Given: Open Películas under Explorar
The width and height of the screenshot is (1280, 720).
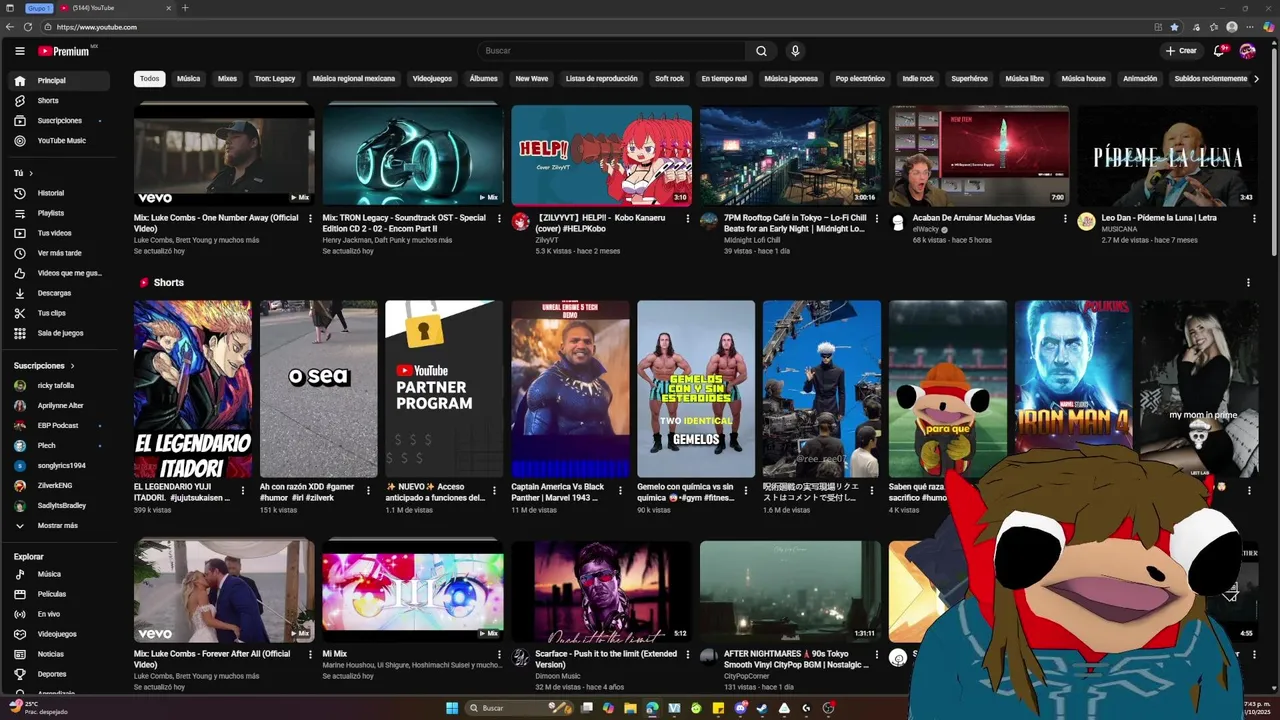Looking at the screenshot, I should [60, 594].
